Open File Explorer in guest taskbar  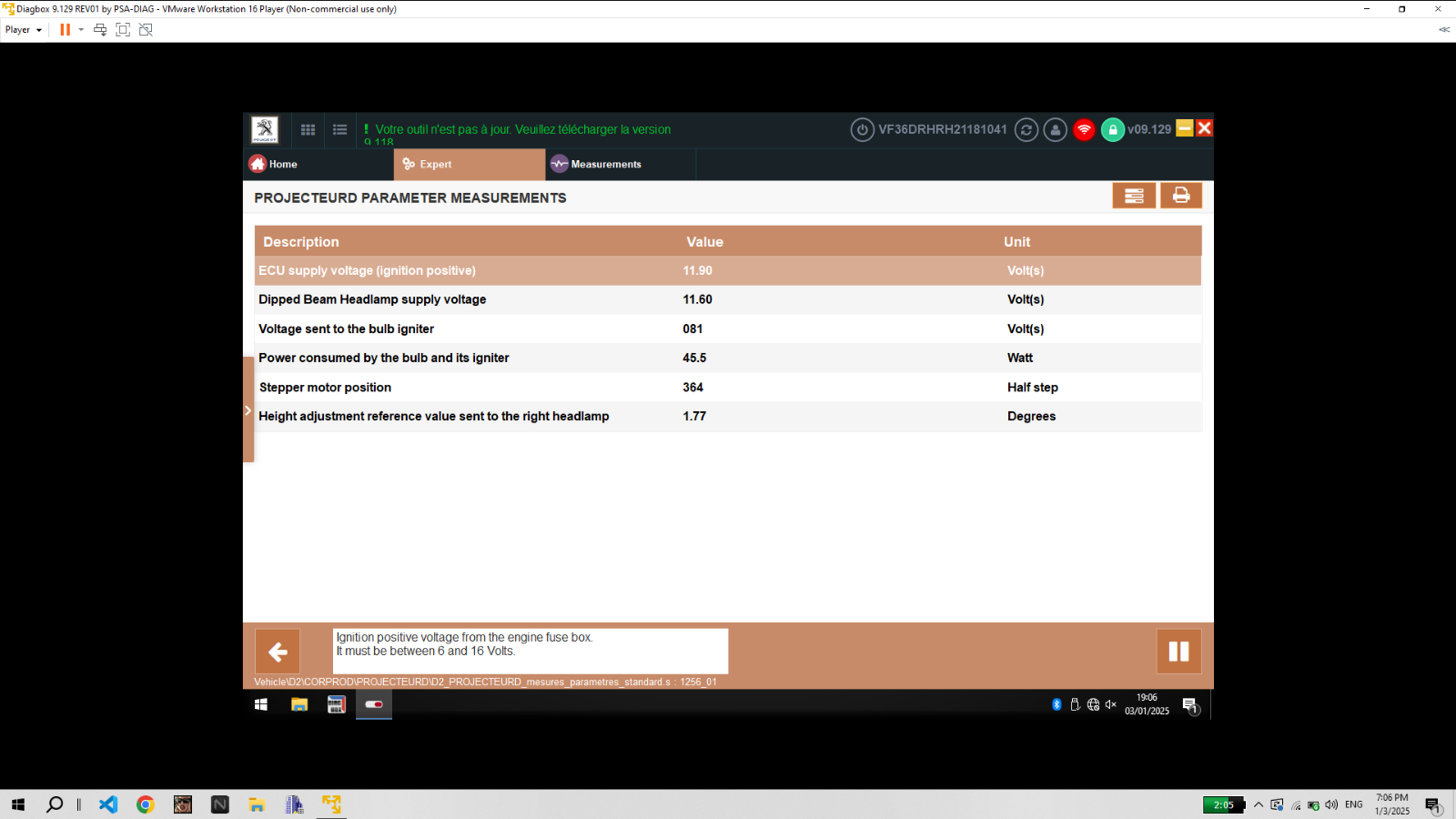pyautogui.click(x=299, y=704)
